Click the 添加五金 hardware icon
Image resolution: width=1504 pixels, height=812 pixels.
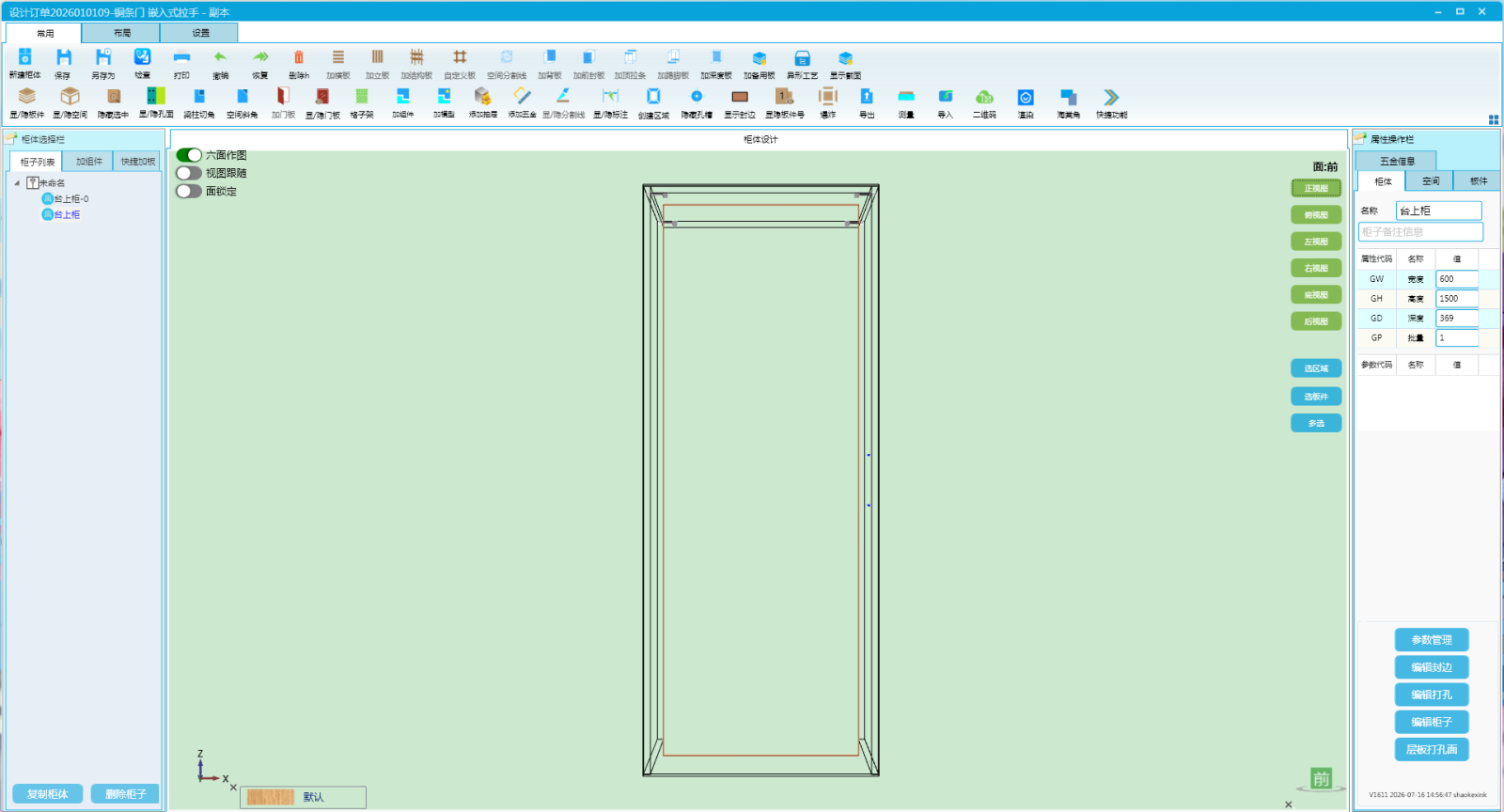point(523,96)
